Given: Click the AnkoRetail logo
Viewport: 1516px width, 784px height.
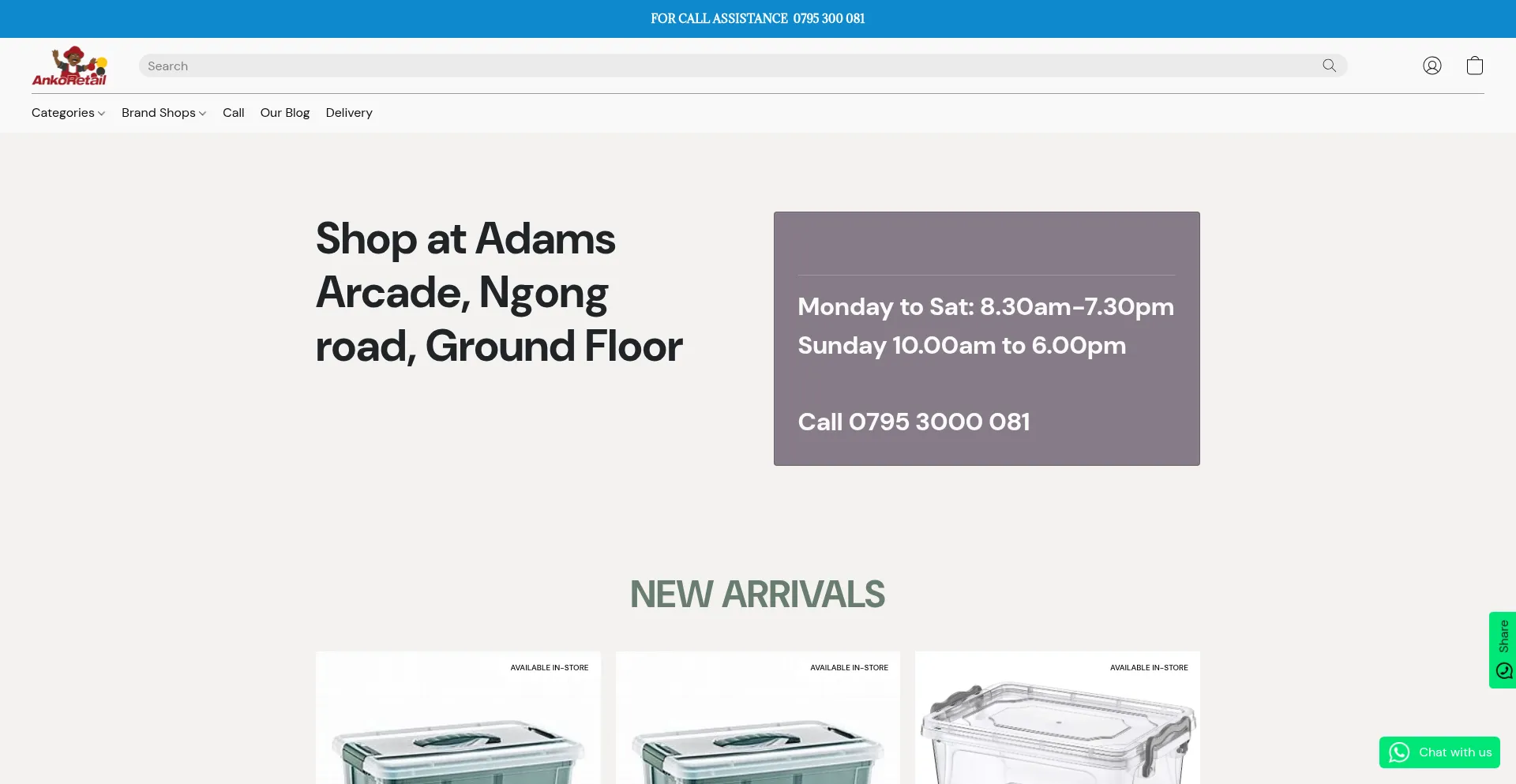Looking at the screenshot, I should click(69, 66).
